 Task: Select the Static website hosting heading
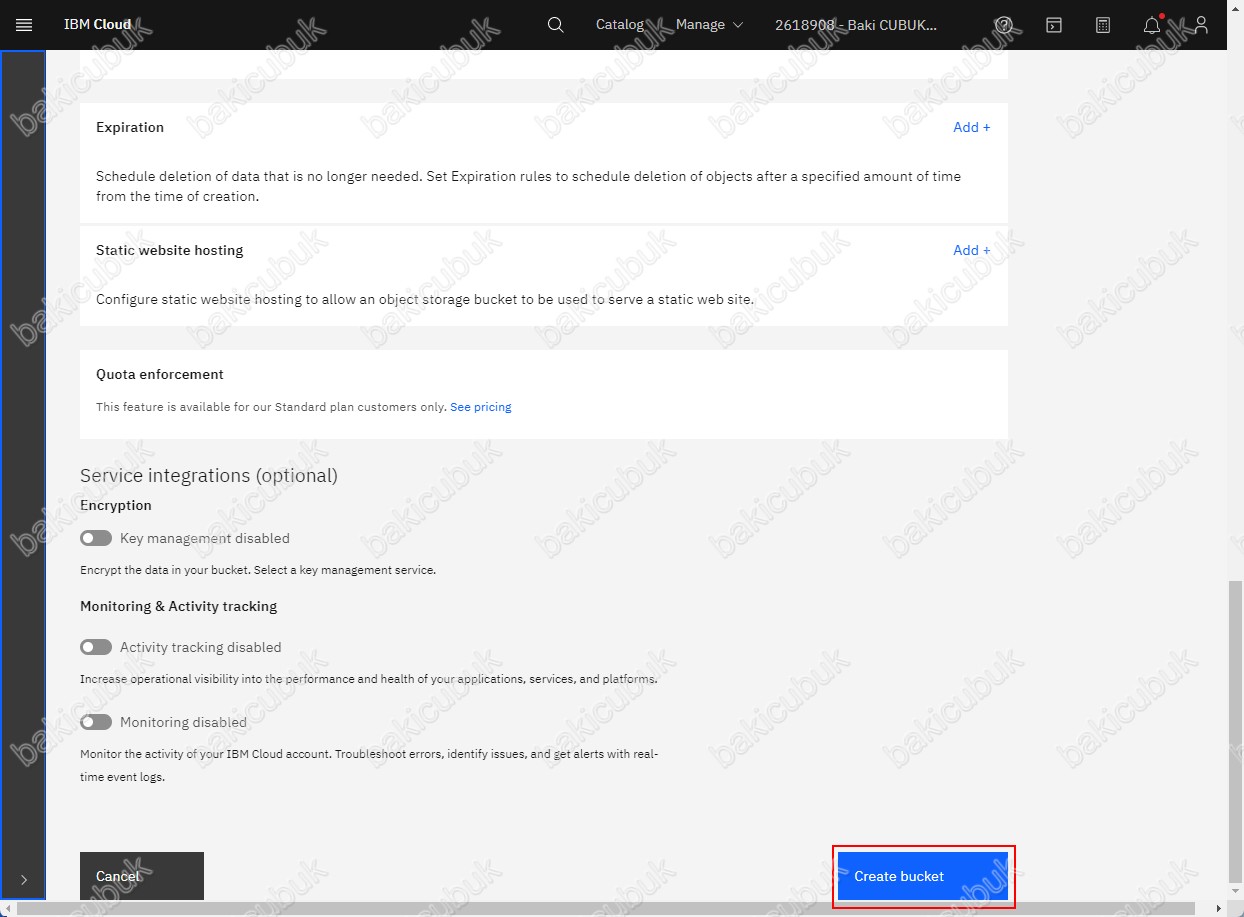pyautogui.click(x=170, y=250)
